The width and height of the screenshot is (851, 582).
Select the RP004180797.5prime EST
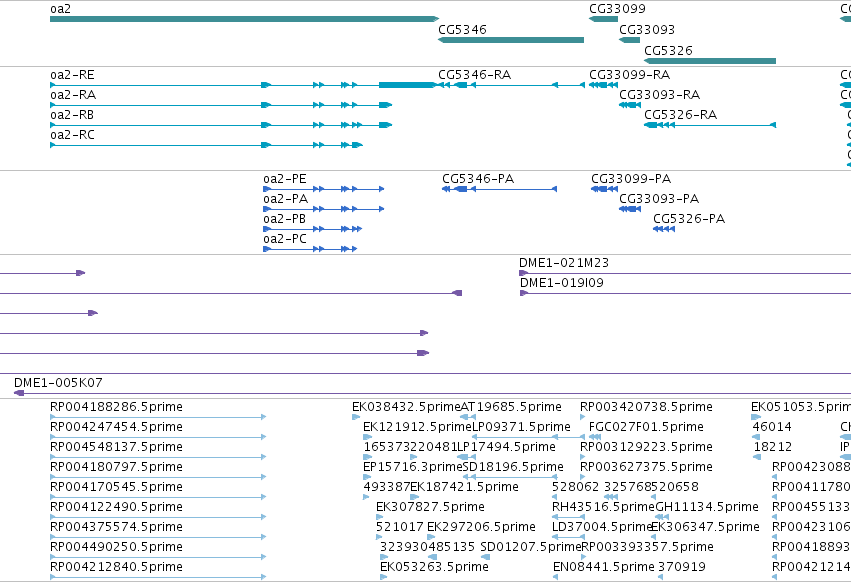click(x=158, y=477)
